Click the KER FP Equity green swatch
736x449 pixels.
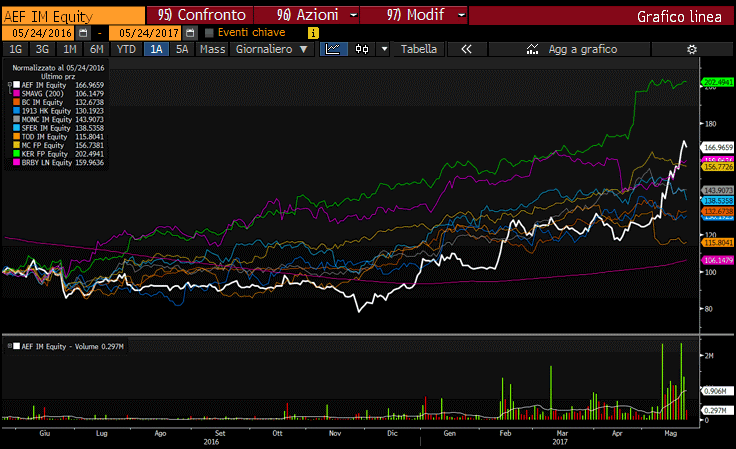(16, 153)
